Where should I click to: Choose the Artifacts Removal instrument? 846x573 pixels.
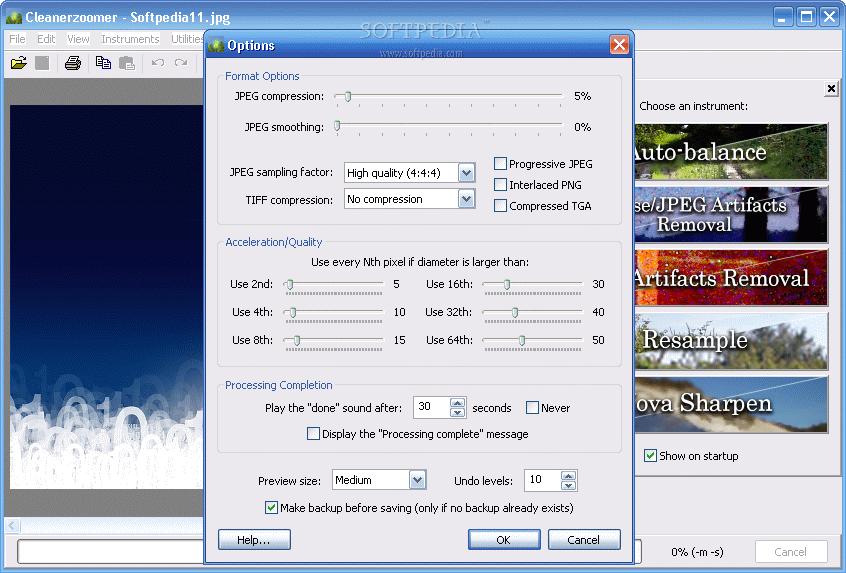tap(731, 278)
